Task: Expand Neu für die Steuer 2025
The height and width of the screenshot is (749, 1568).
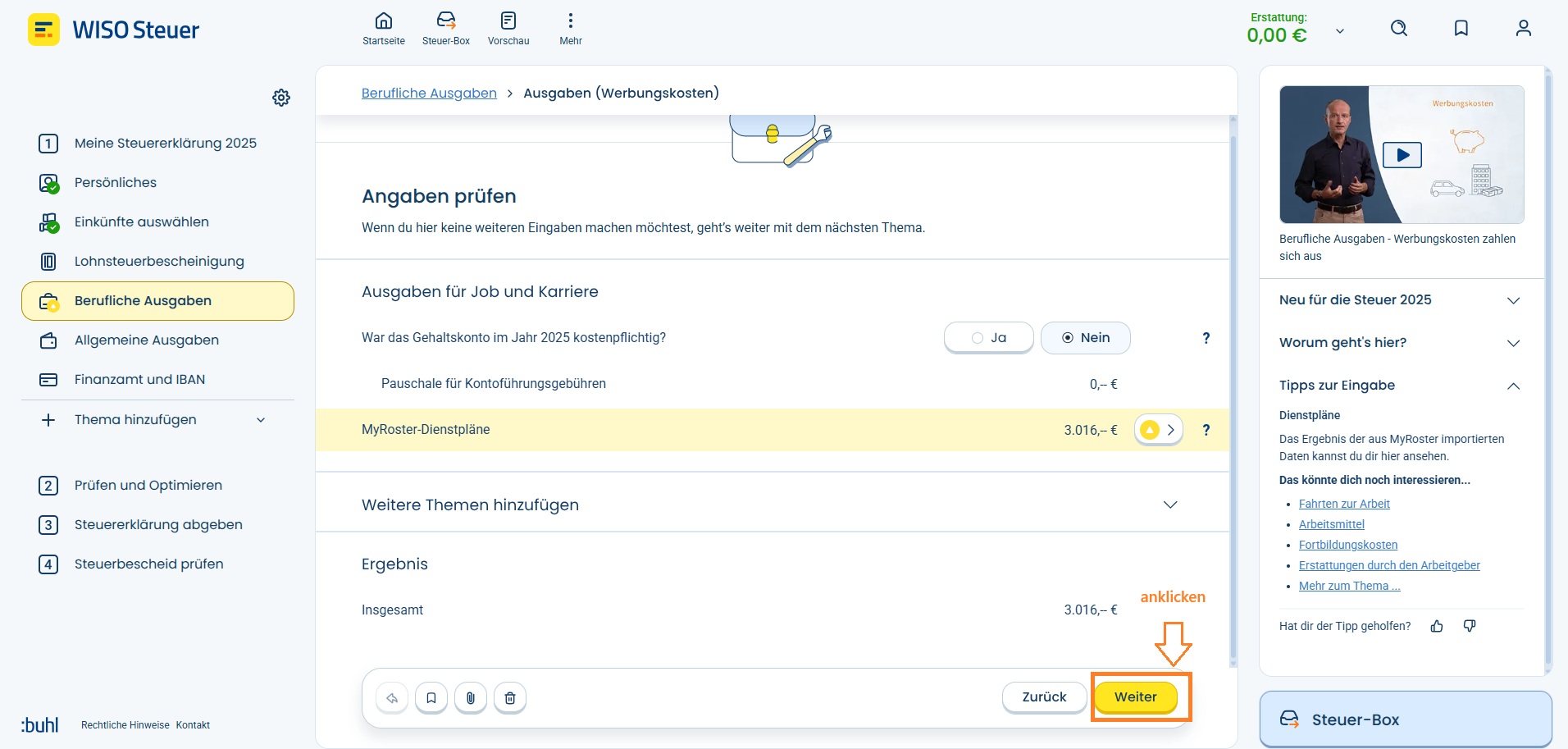Action: coord(1400,300)
